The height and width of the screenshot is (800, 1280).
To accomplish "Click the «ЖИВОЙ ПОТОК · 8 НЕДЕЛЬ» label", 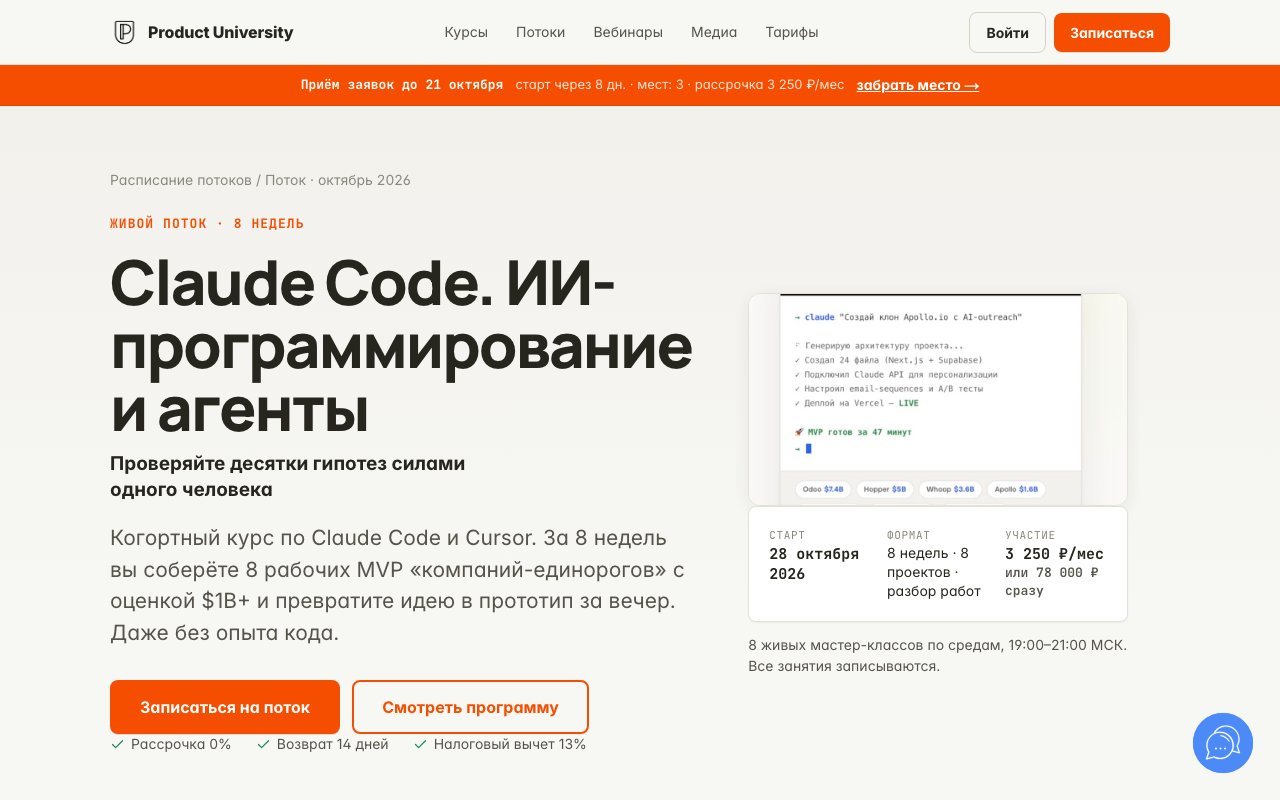I will [207, 223].
